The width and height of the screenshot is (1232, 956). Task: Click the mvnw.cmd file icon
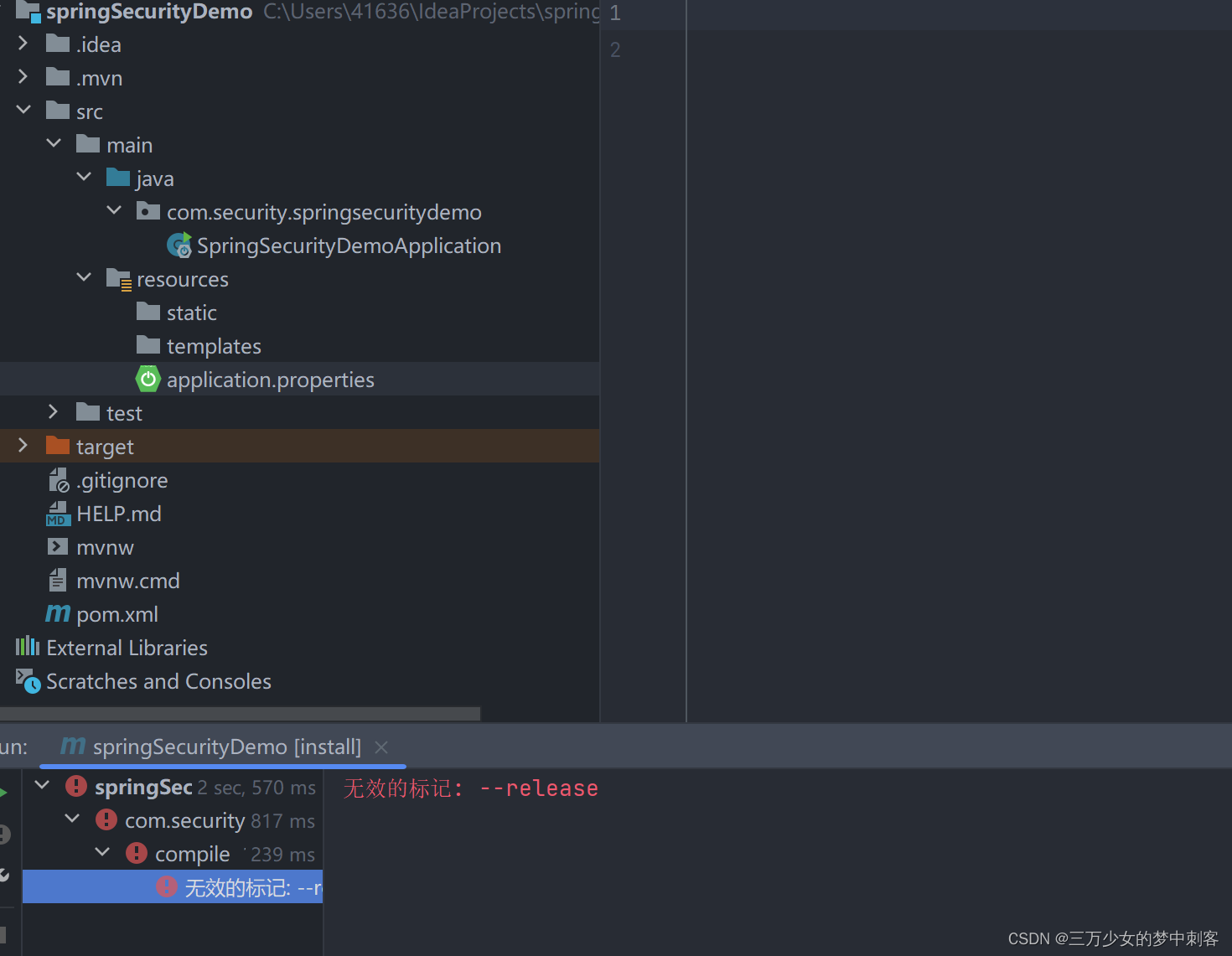tap(58, 580)
